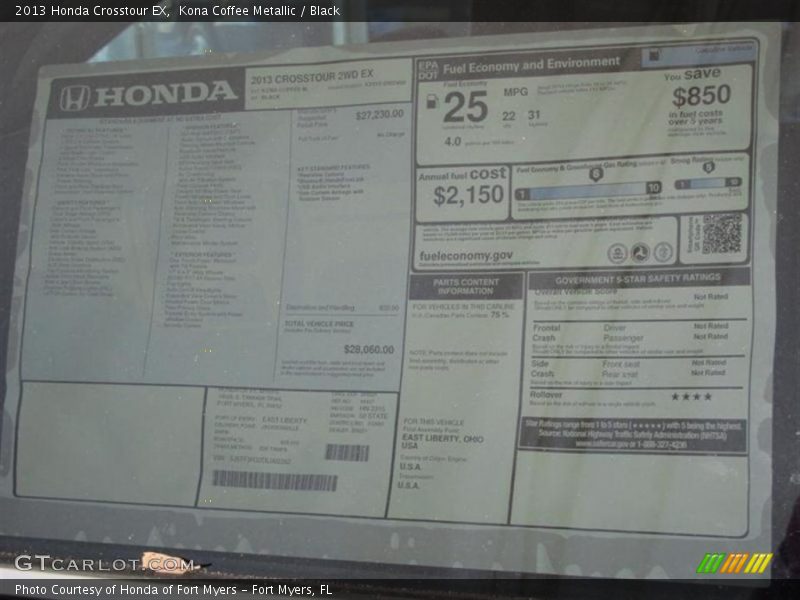800x600 pixels.
Task: Click the third circular agency seal
Action: (663, 252)
